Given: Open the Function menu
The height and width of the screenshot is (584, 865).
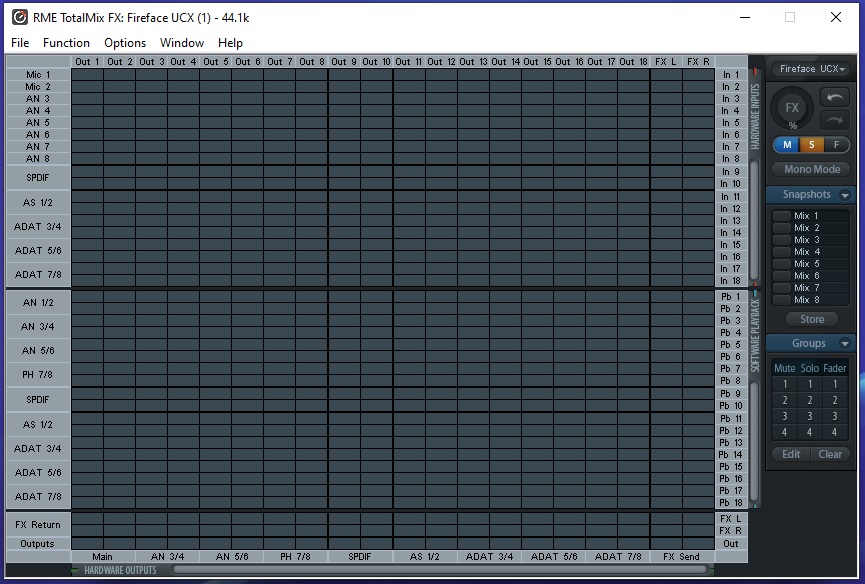Looking at the screenshot, I should pyautogui.click(x=66, y=42).
